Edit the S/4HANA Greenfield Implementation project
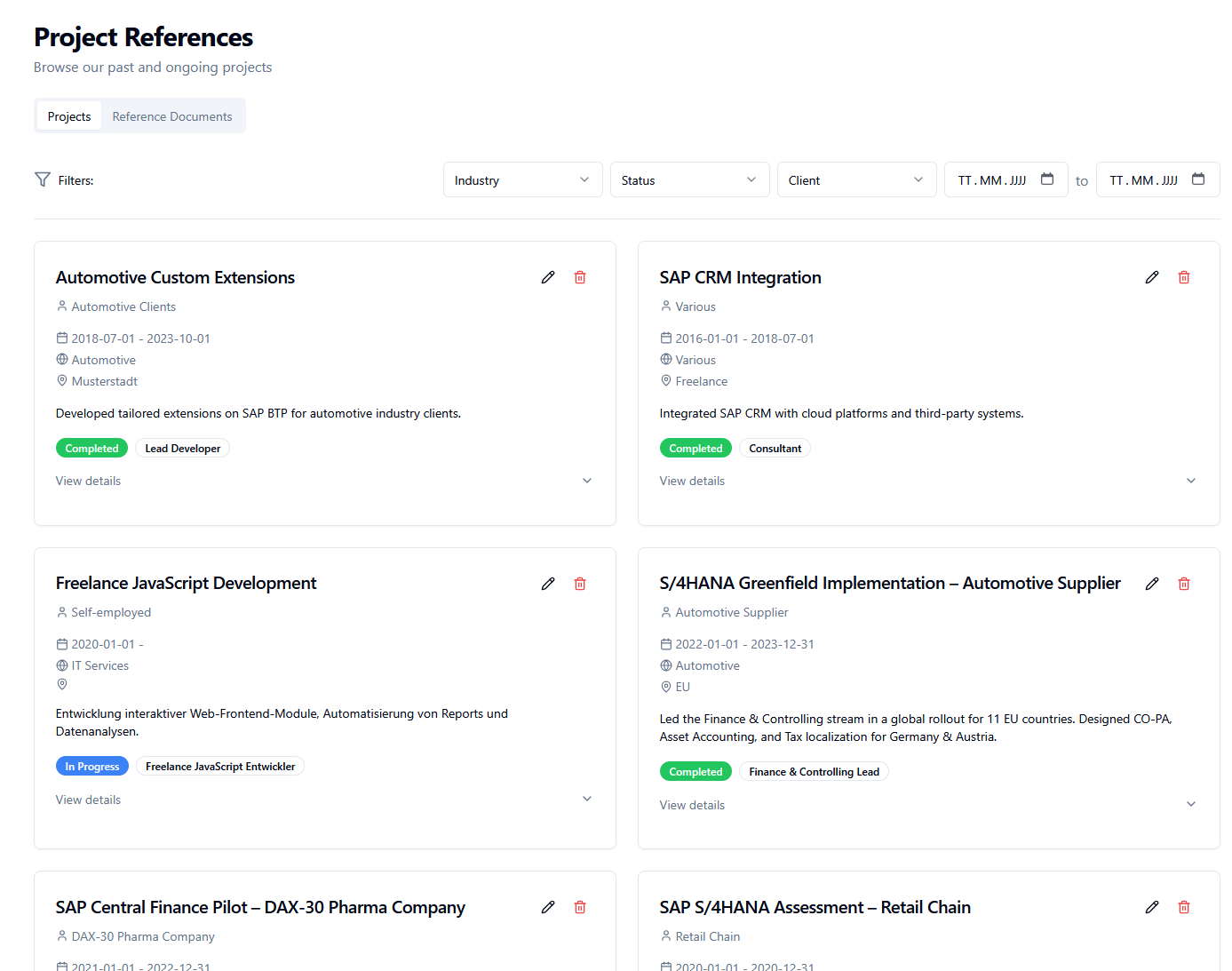1232x971 pixels. coord(1152,584)
